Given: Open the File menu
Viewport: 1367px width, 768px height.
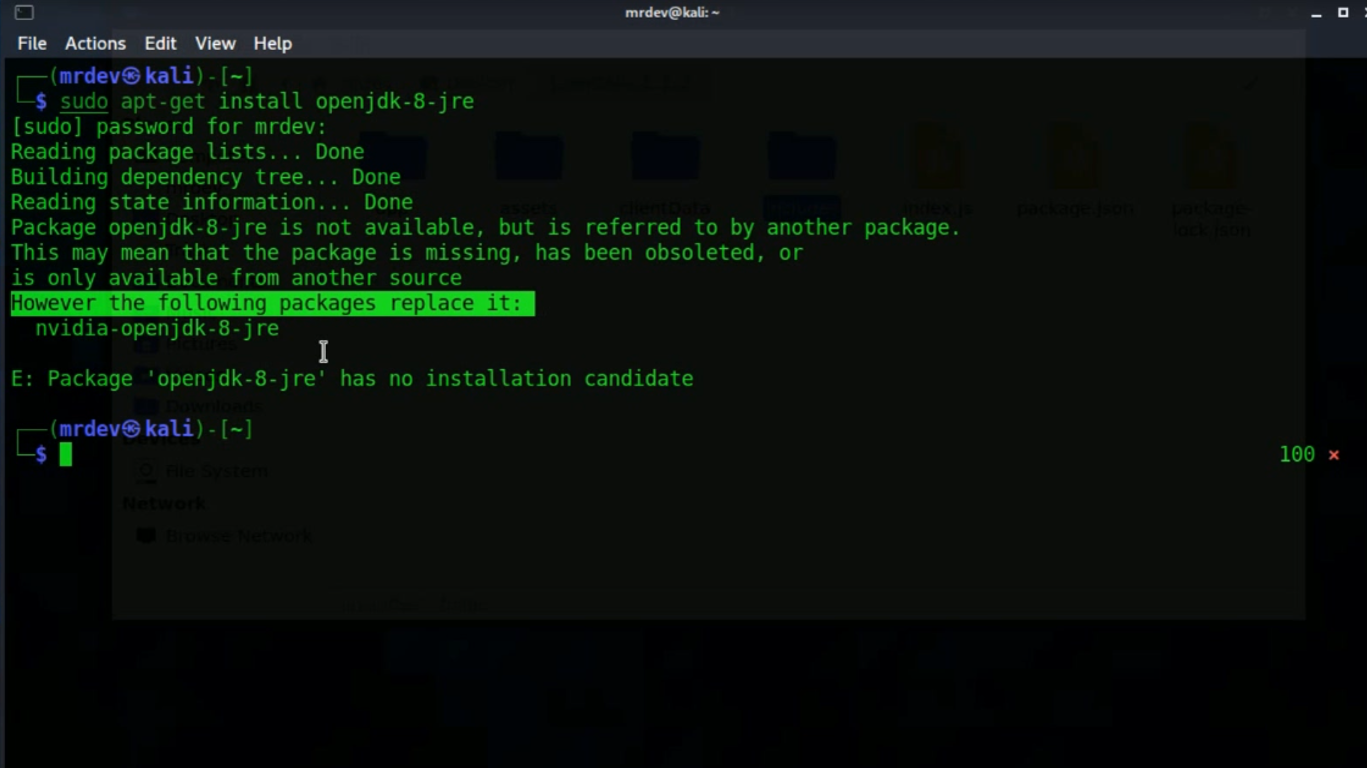Looking at the screenshot, I should (31, 43).
